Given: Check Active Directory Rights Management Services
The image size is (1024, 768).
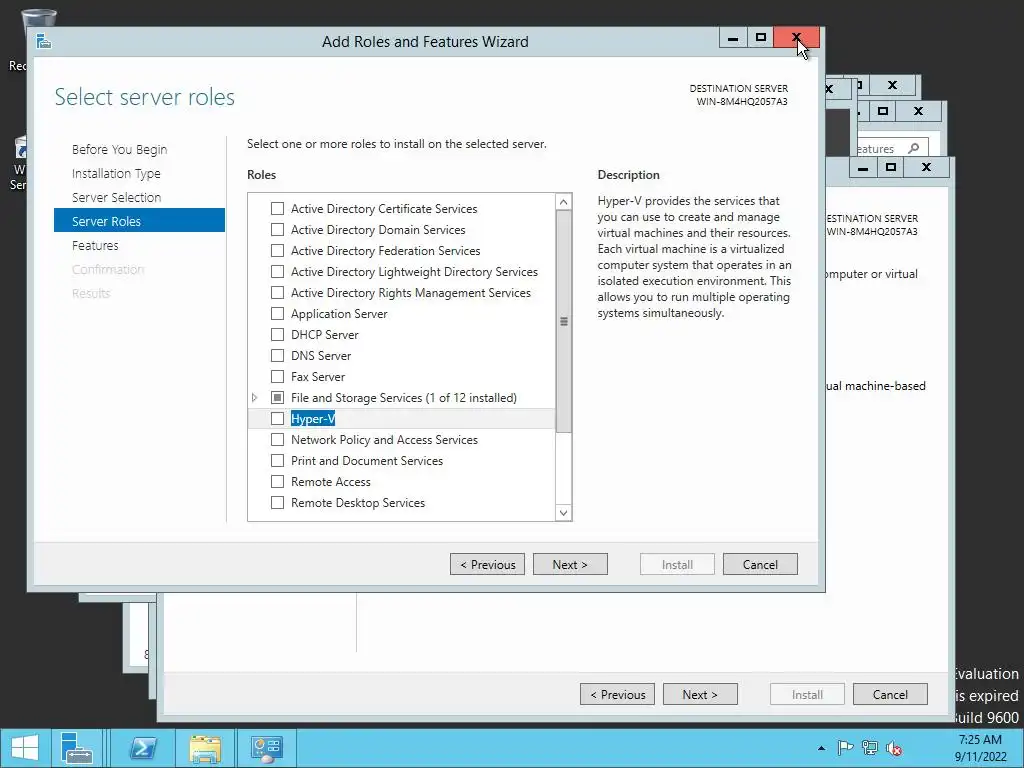Looking at the screenshot, I should tap(278, 292).
